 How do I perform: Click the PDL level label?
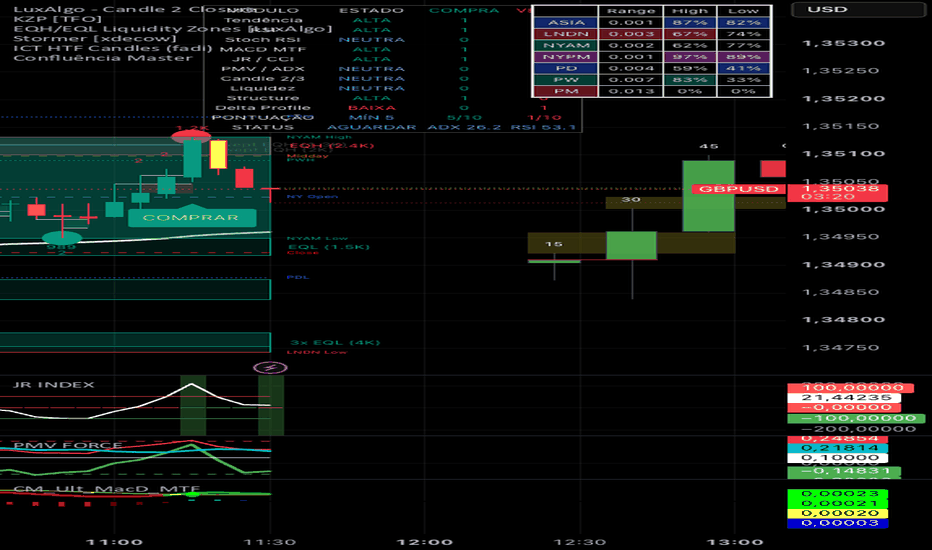(x=297, y=277)
